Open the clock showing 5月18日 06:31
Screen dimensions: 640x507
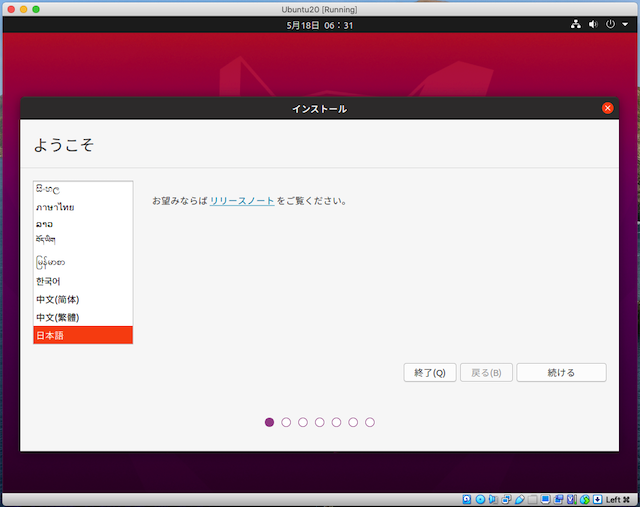319,25
